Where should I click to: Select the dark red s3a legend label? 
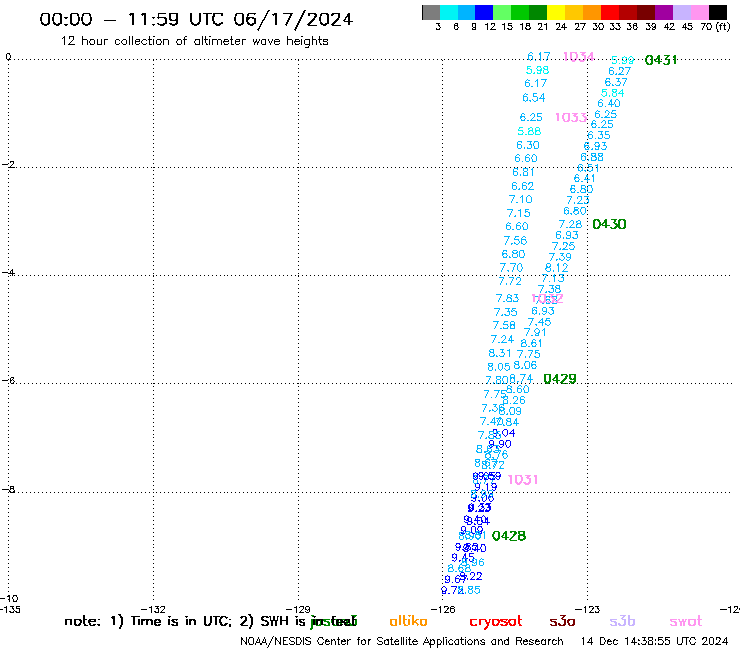point(562,621)
